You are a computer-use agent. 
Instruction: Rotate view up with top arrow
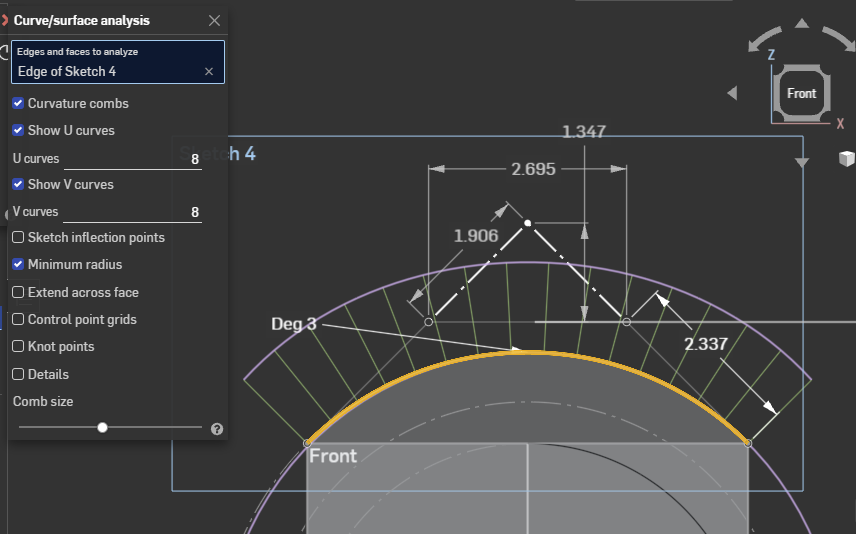[x=801, y=23]
